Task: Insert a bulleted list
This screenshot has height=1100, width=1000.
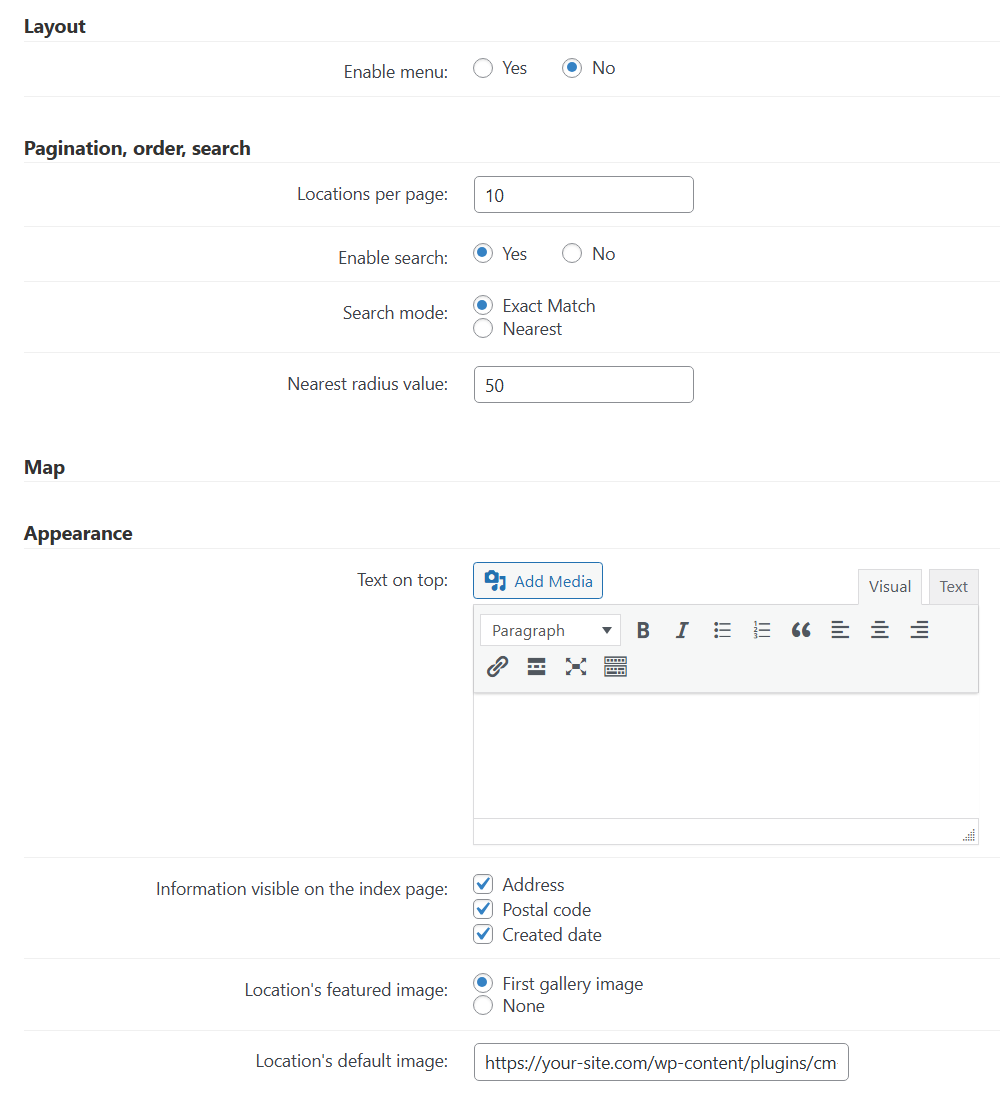Action: pos(722,630)
